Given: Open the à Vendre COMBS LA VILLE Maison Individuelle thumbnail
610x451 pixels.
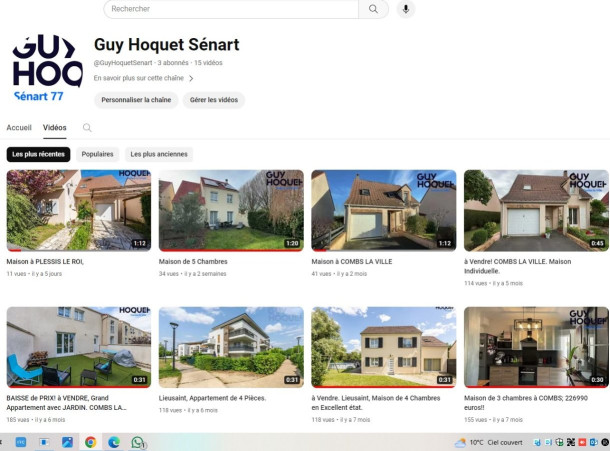Looking at the screenshot, I should (x=536, y=211).
